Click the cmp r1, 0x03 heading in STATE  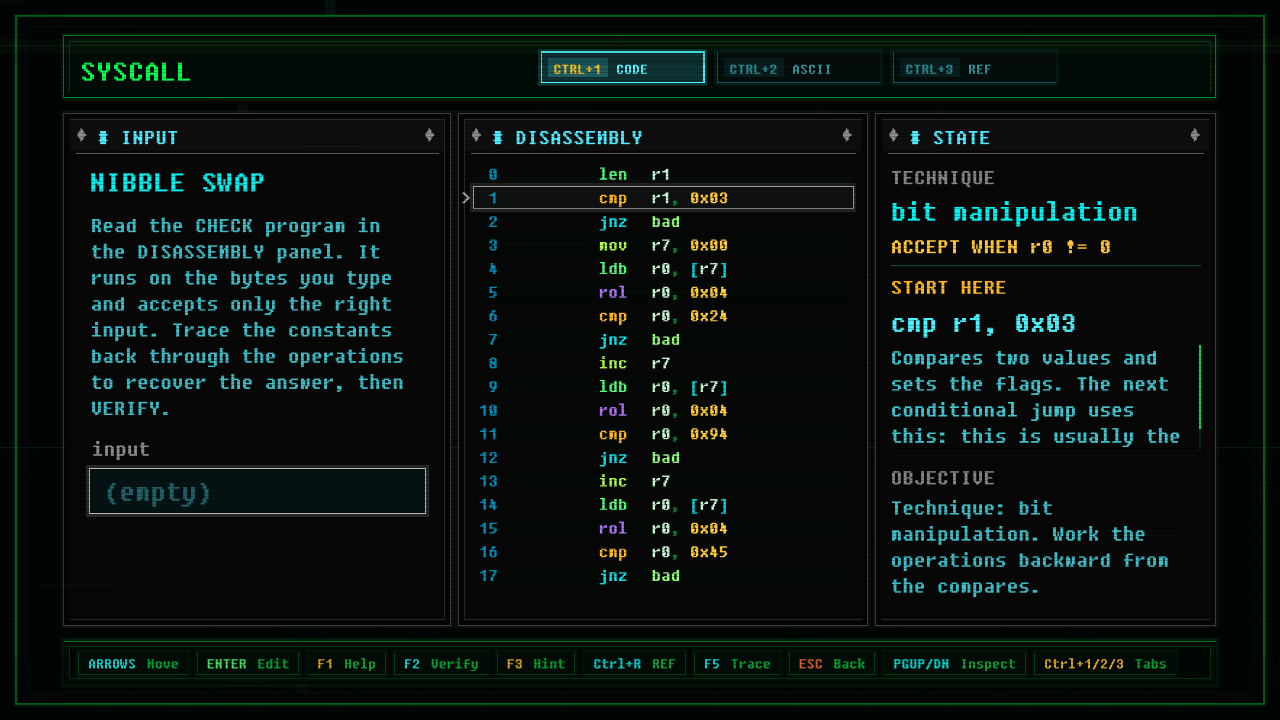[x=983, y=324]
